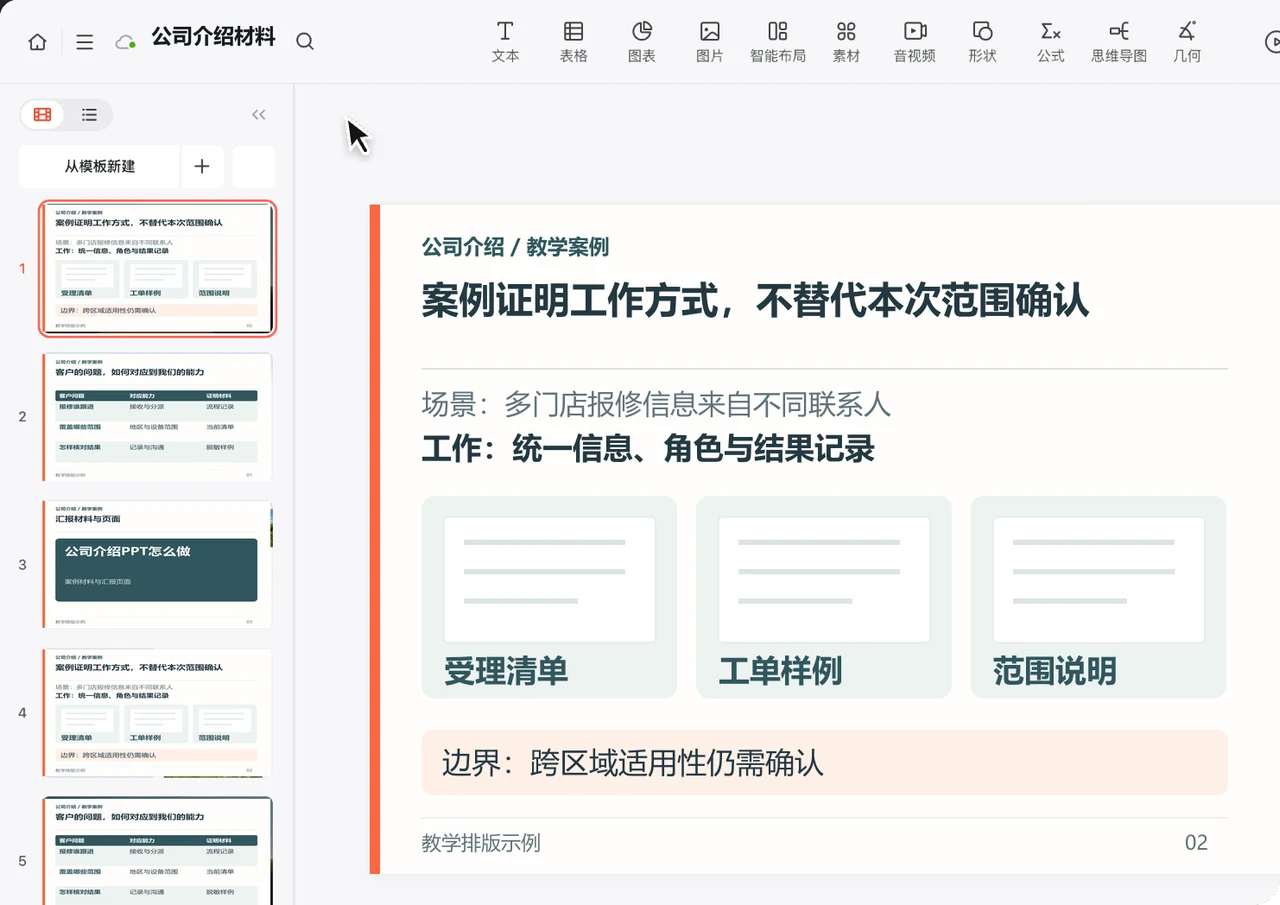Image resolution: width=1280 pixels, height=905 pixels.
Task: Click the bold 工作：统一信息 line on canvas
Action: pyautogui.click(x=648, y=449)
